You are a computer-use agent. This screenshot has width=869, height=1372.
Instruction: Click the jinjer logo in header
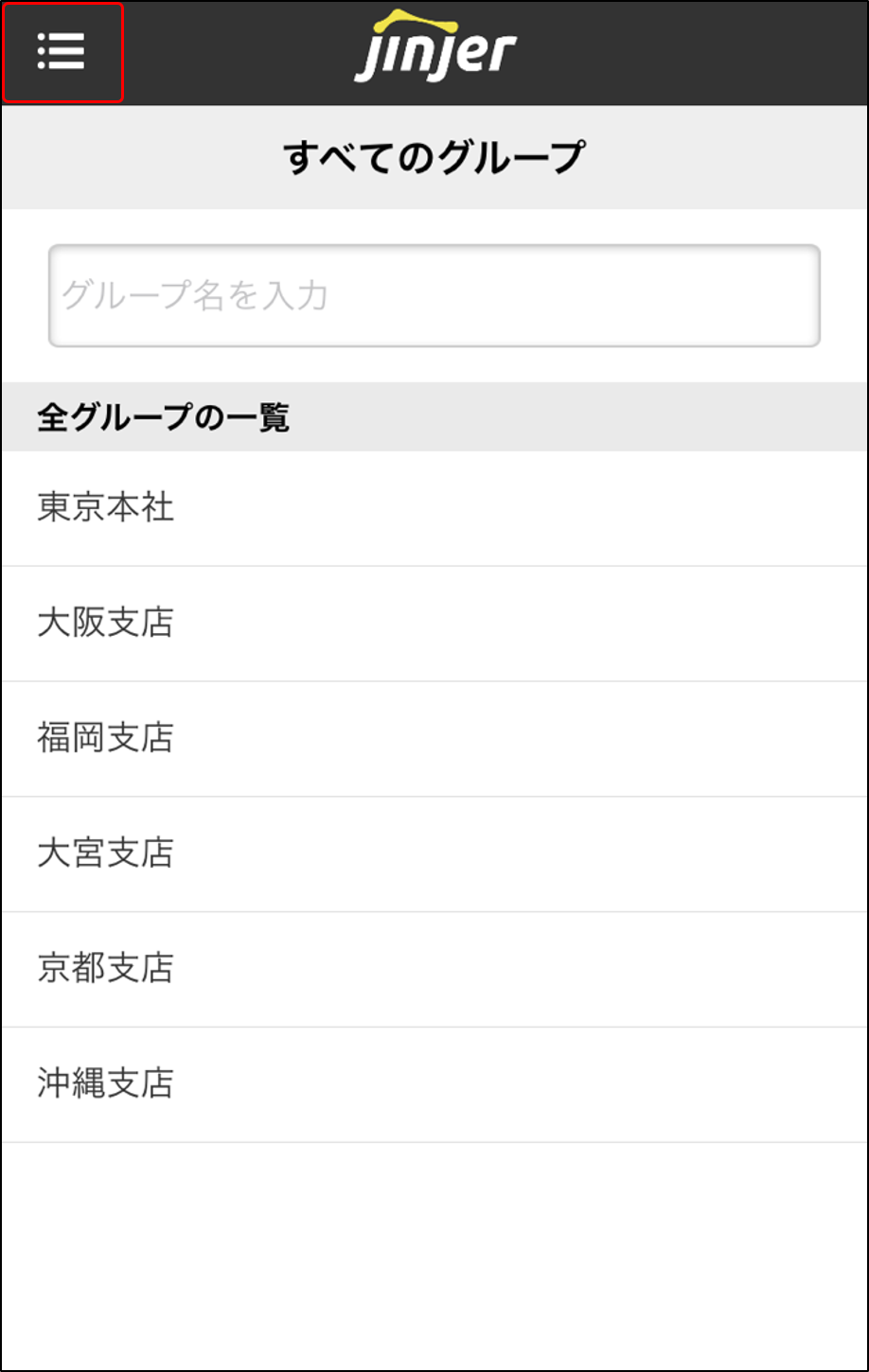(435, 52)
